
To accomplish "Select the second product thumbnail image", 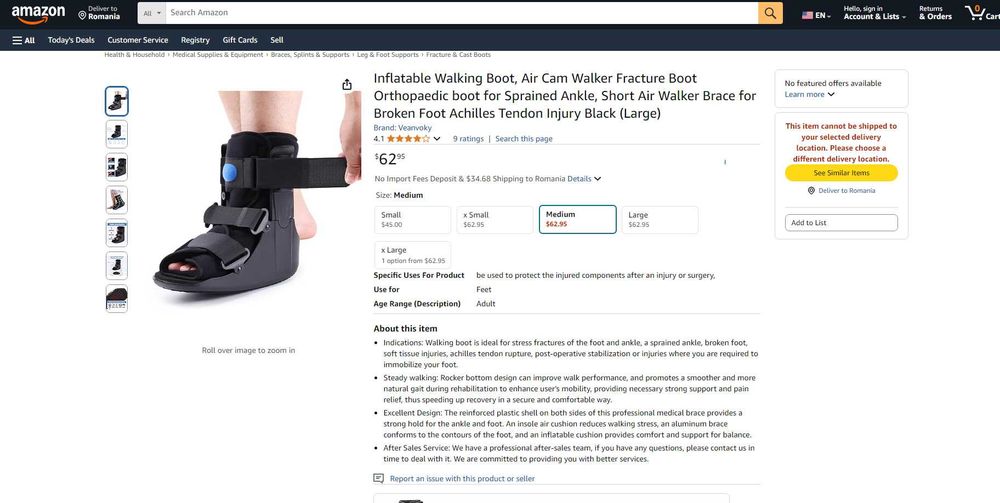I will [x=117, y=134].
